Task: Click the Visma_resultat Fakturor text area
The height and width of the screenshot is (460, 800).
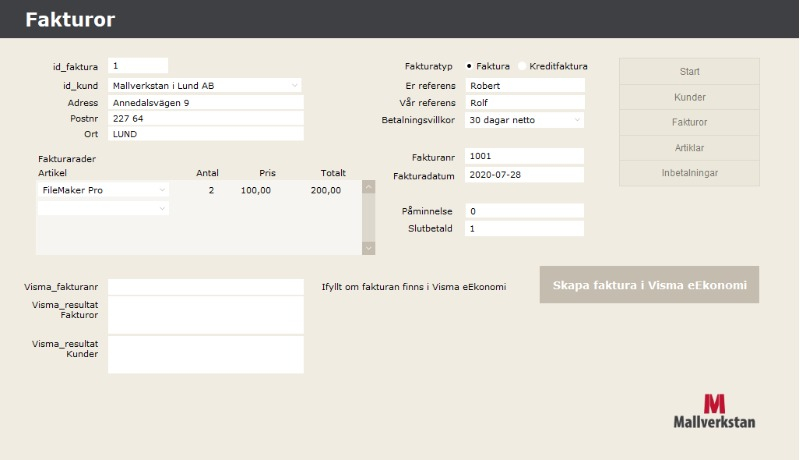Action: pyautogui.click(x=206, y=315)
